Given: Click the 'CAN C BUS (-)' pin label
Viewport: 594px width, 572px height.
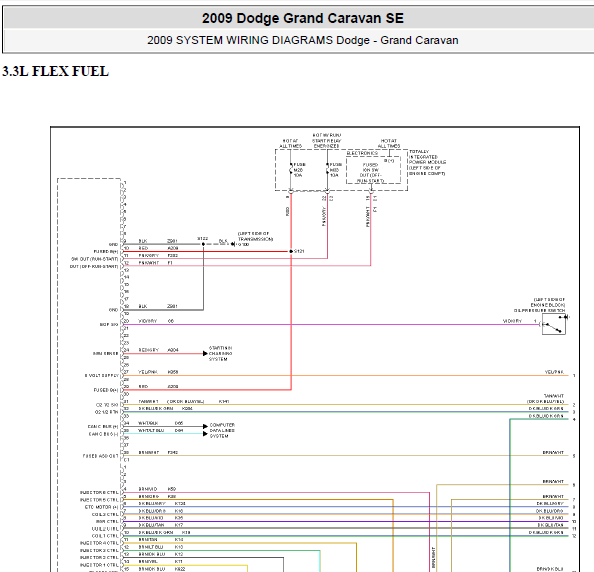Looking at the screenshot, I should point(103,434).
